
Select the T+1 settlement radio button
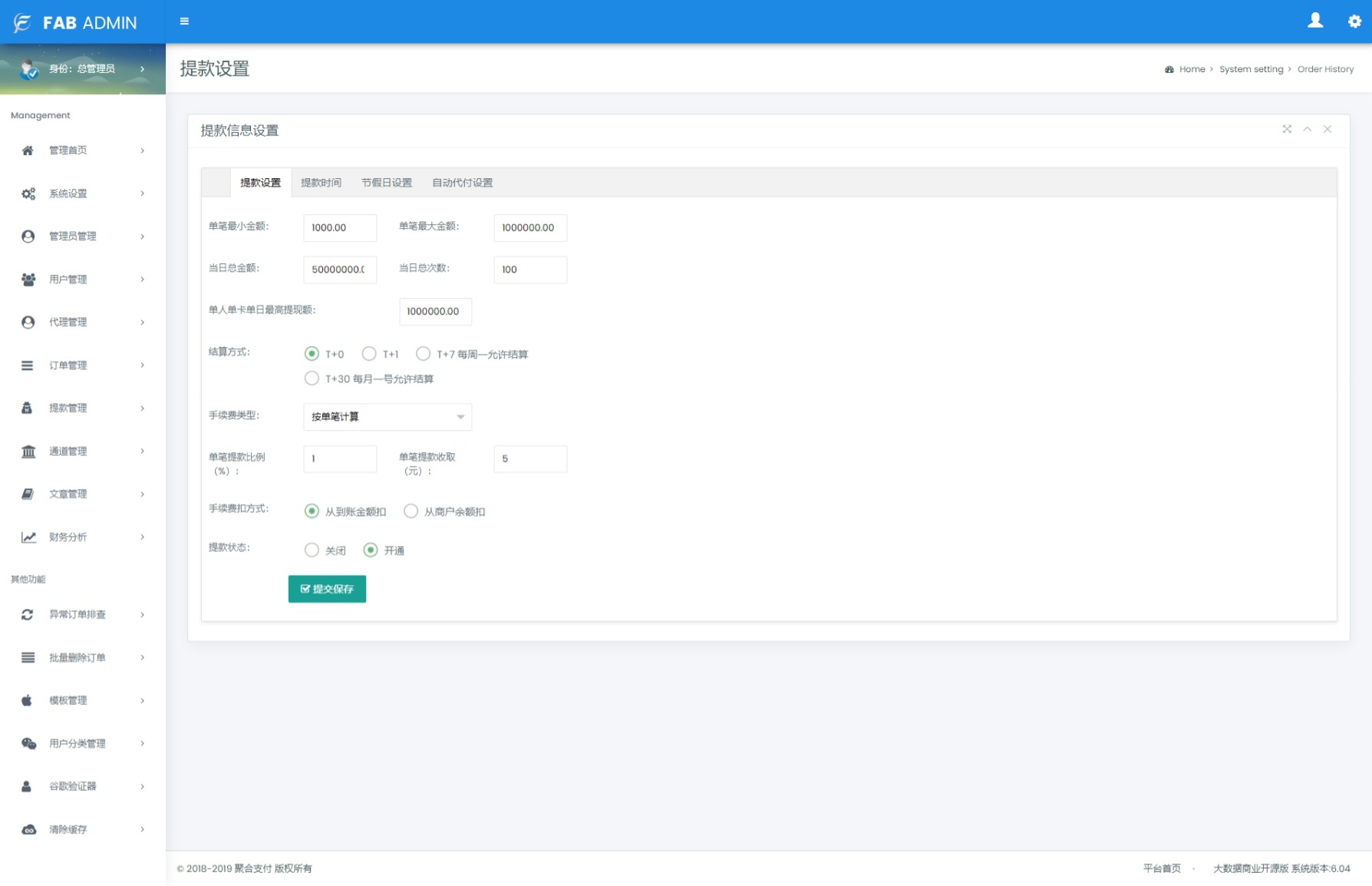(369, 354)
